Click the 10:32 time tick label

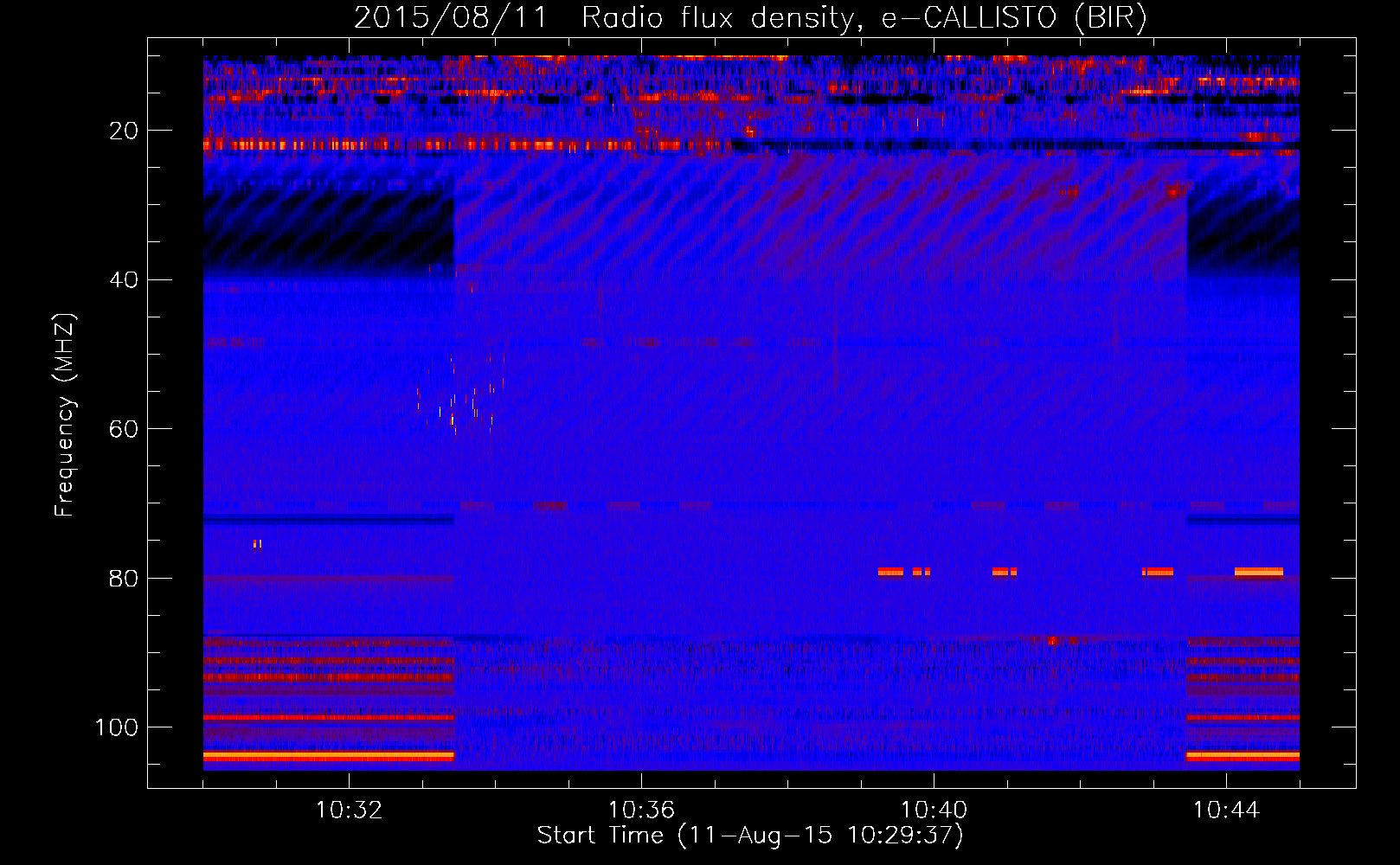coord(349,811)
